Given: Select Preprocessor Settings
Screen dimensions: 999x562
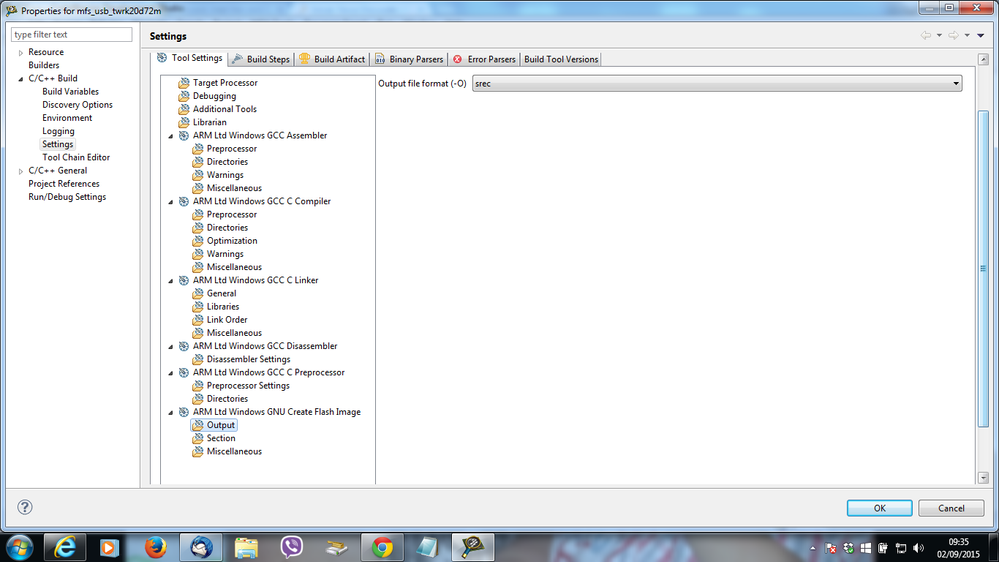Looking at the screenshot, I should [248, 385].
